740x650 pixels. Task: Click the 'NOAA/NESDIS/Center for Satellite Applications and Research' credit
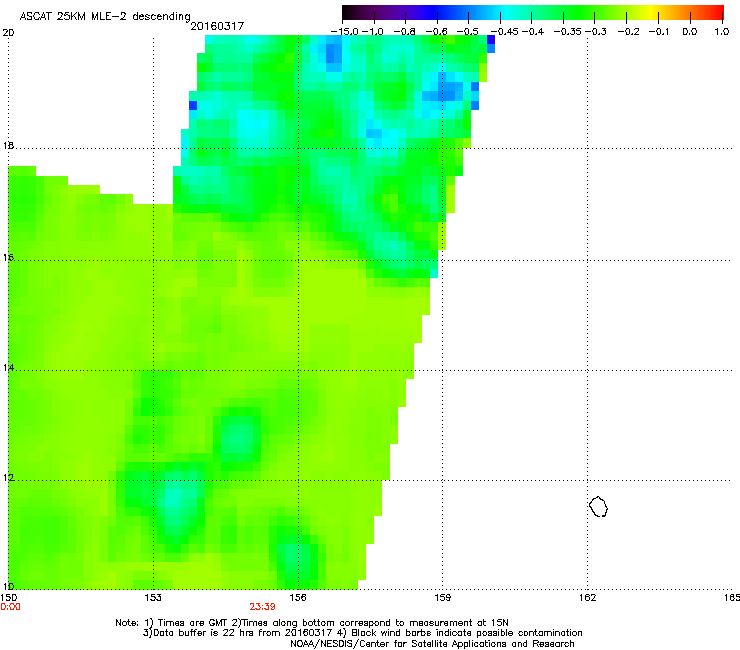click(x=432, y=643)
